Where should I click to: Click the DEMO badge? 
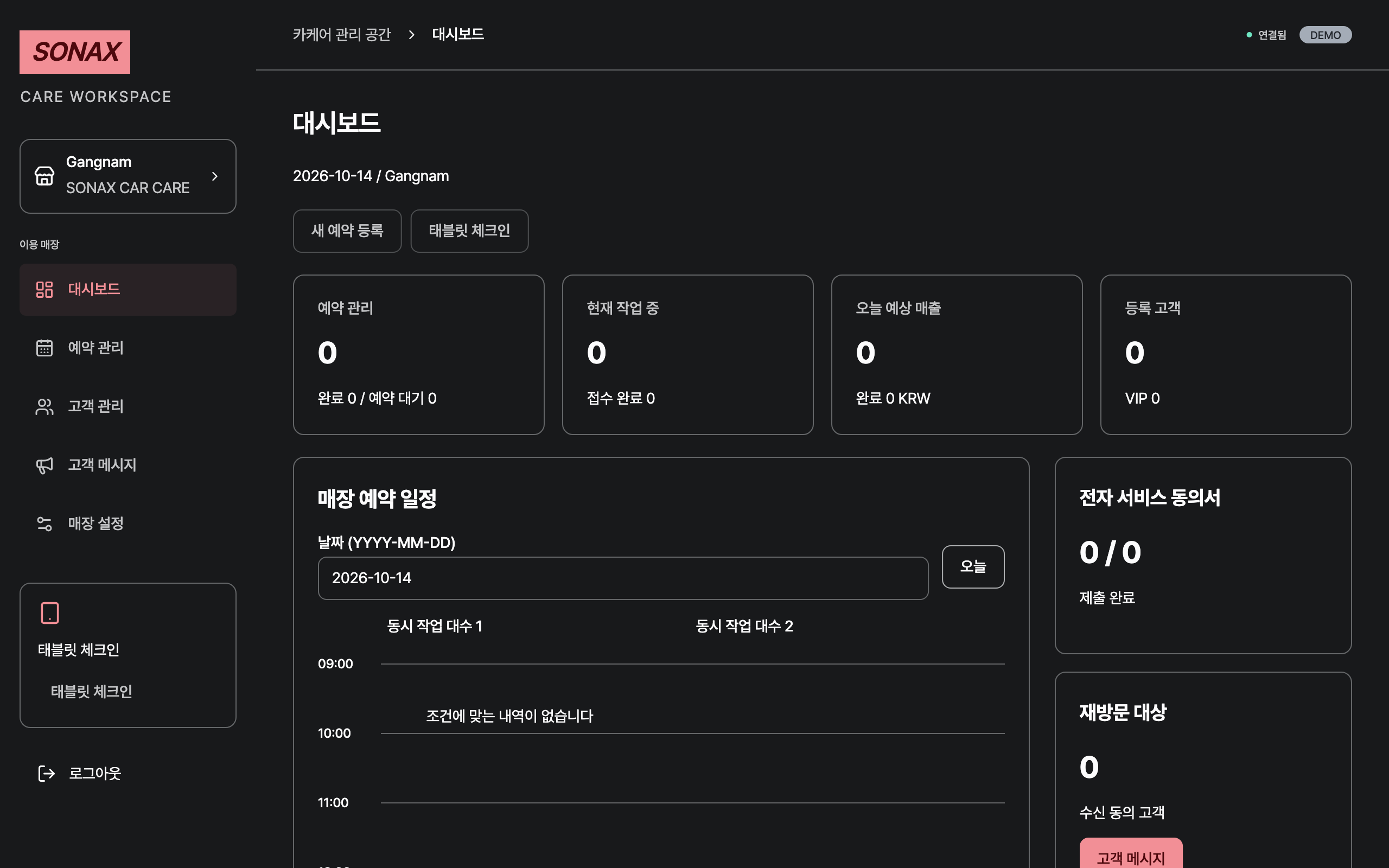coord(1326,35)
